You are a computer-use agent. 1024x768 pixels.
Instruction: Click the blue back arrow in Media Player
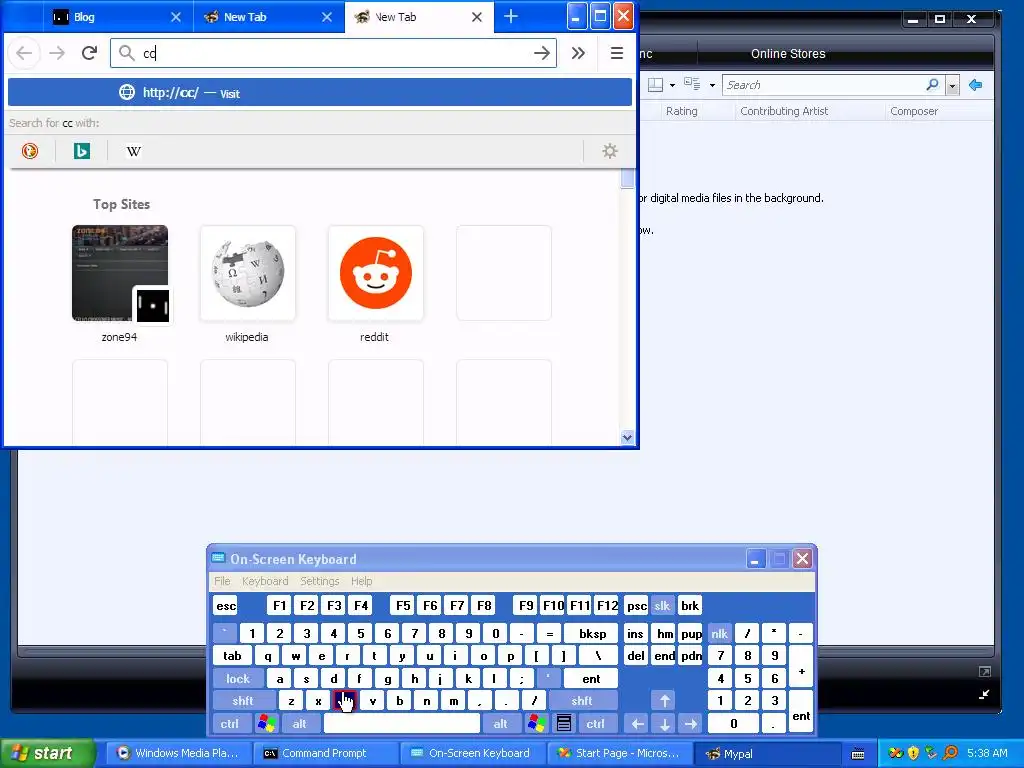pyautogui.click(x=976, y=85)
